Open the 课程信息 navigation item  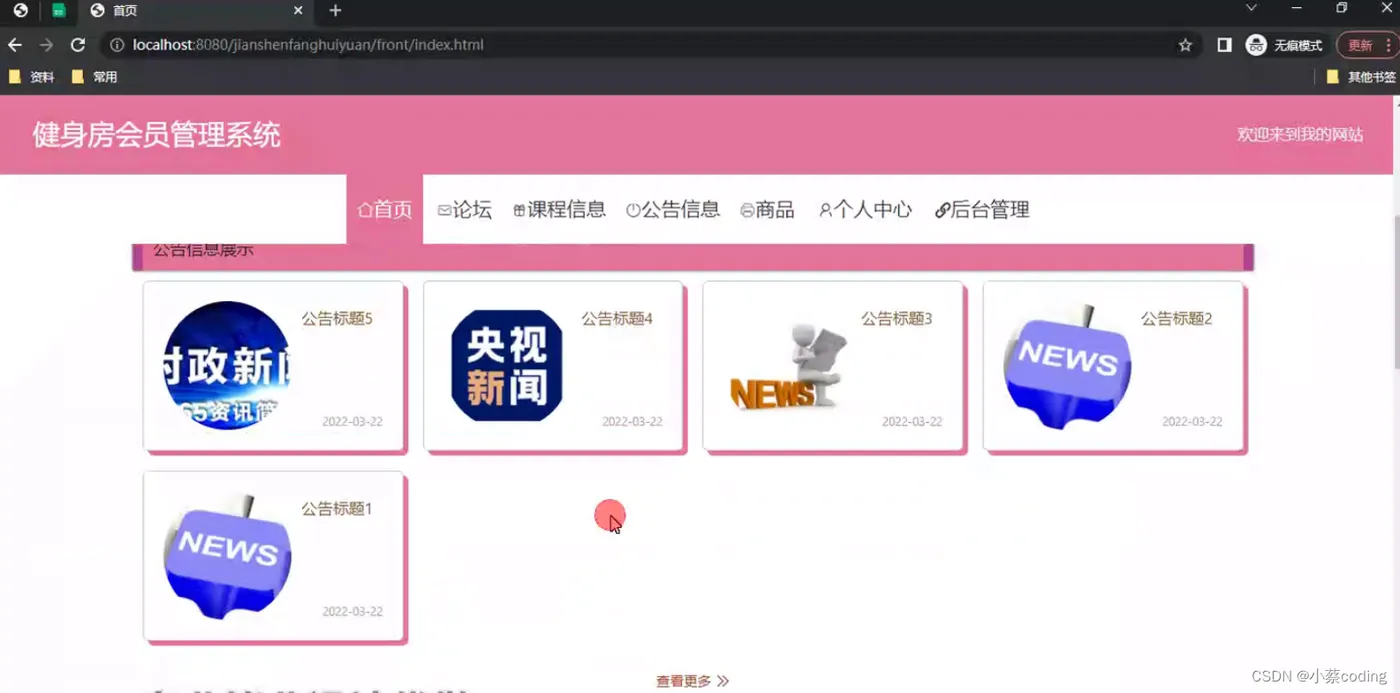(559, 209)
